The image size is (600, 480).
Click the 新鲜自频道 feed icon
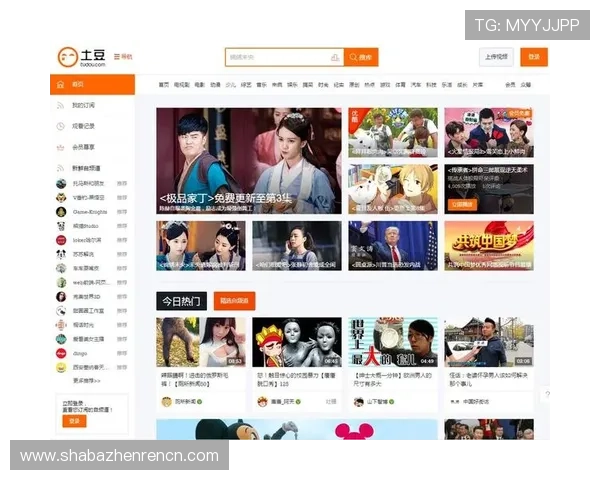[62, 168]
